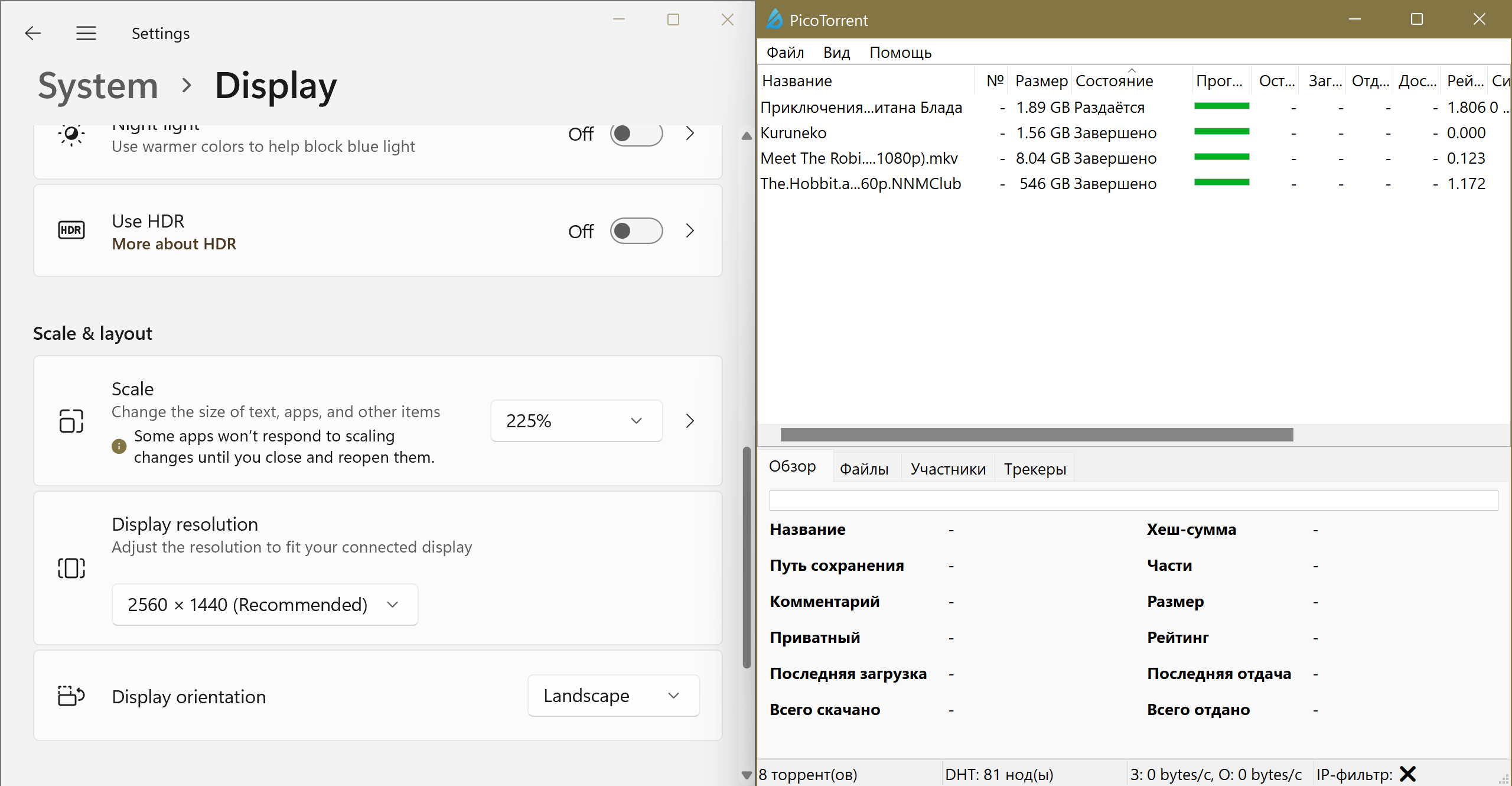Click the System breadcrumb link
The image size is (1512, 786).
click(x=98, y=86)
